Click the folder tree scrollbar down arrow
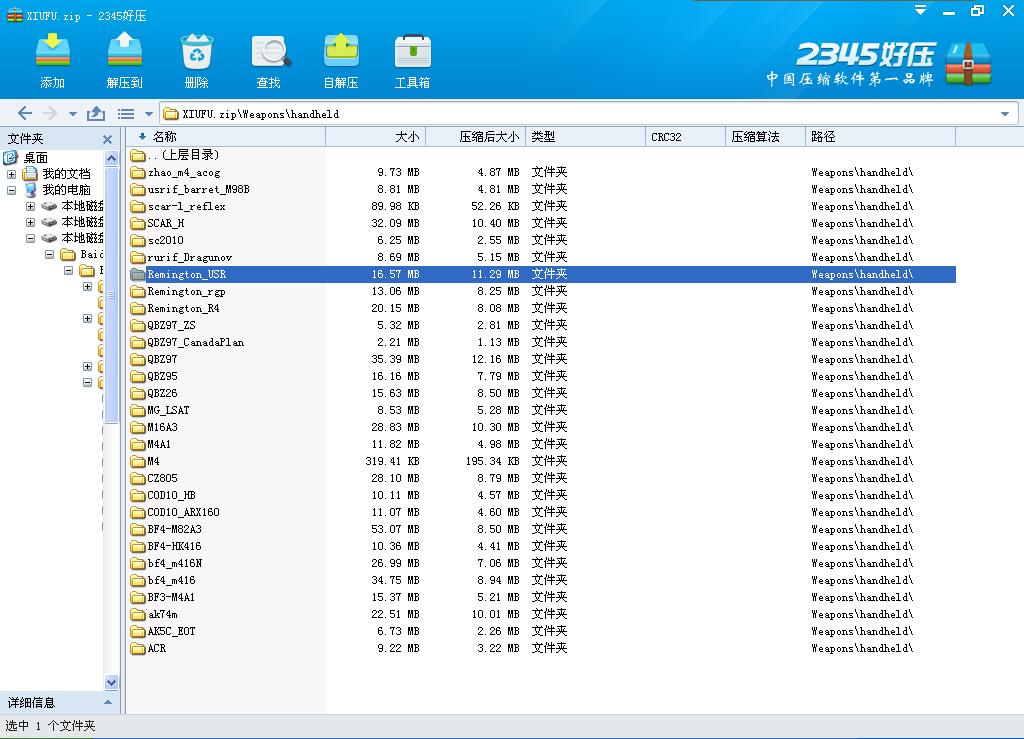This screenshot has width=1024, height=739. [x=111, y=682]
